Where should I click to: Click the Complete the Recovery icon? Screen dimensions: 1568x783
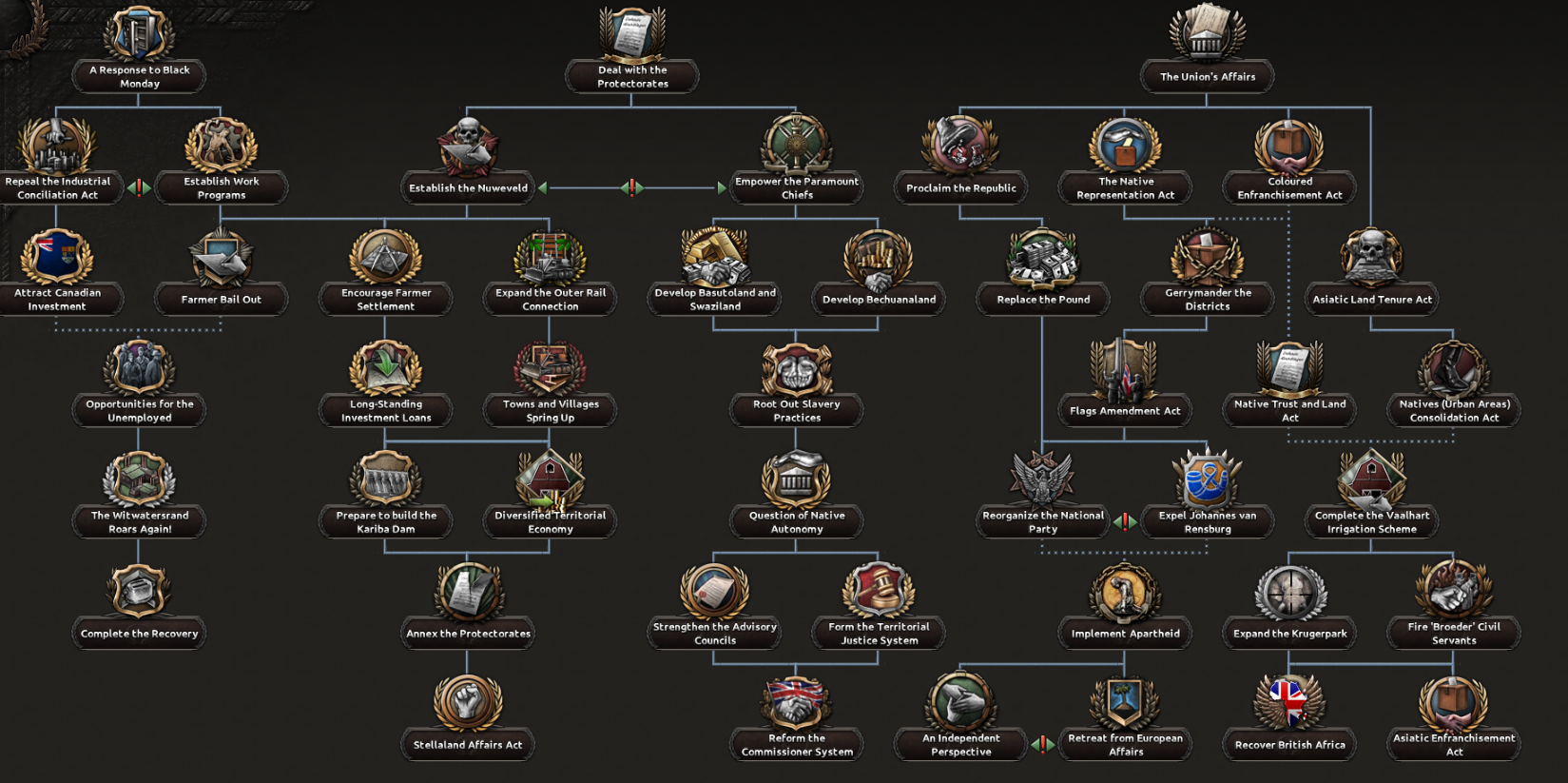click(139, 591)
